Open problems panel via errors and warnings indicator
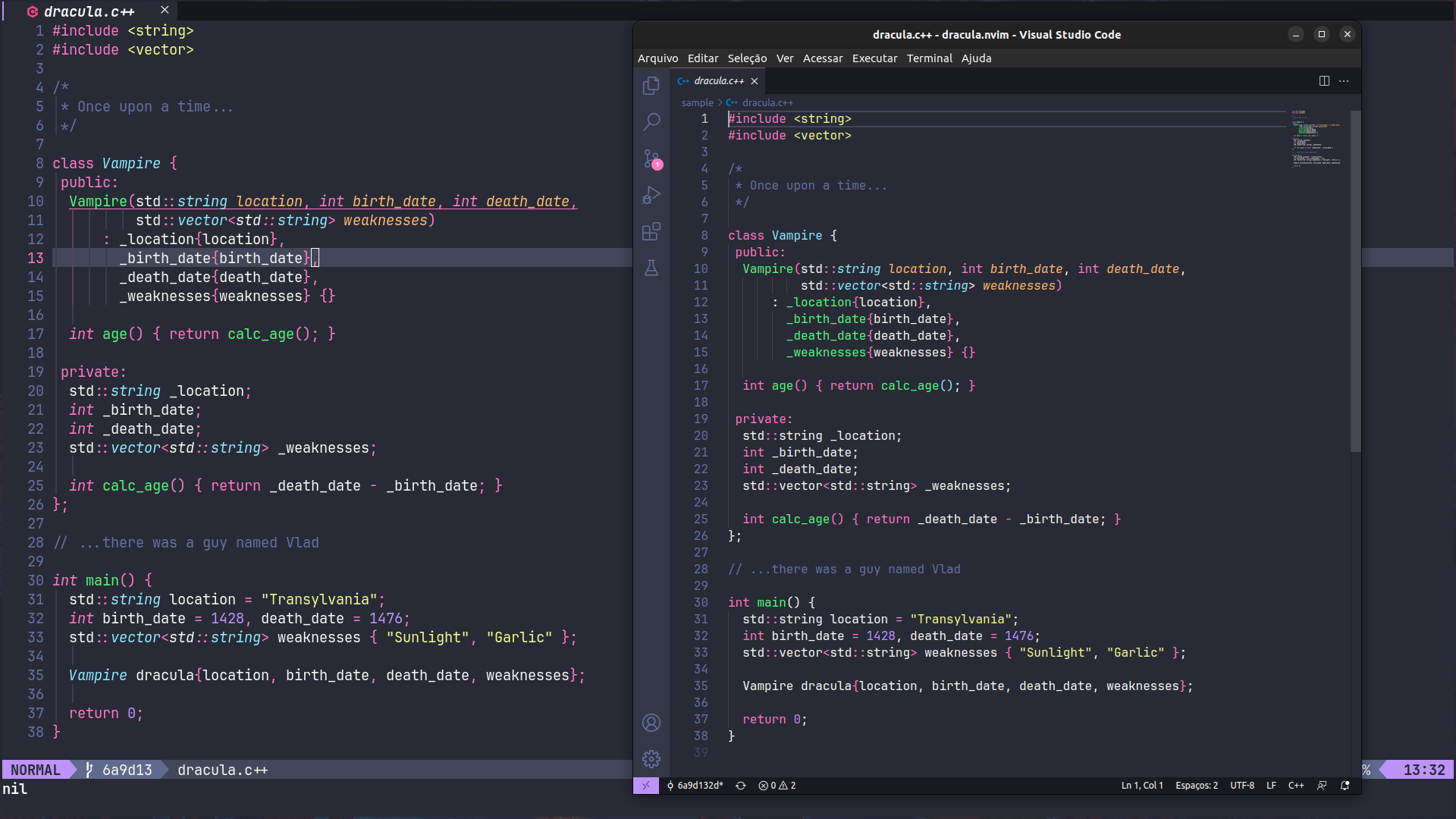 [x=777, y=786]
